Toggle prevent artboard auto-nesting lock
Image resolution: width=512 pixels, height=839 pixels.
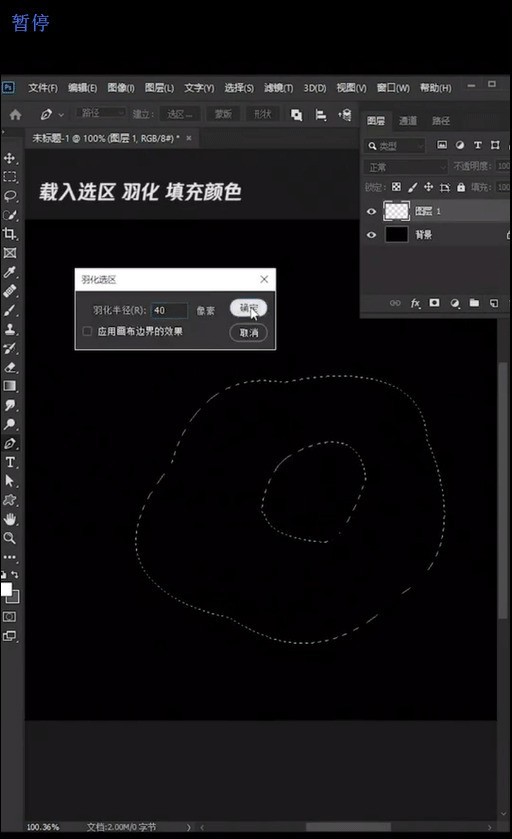coord(445,187)
